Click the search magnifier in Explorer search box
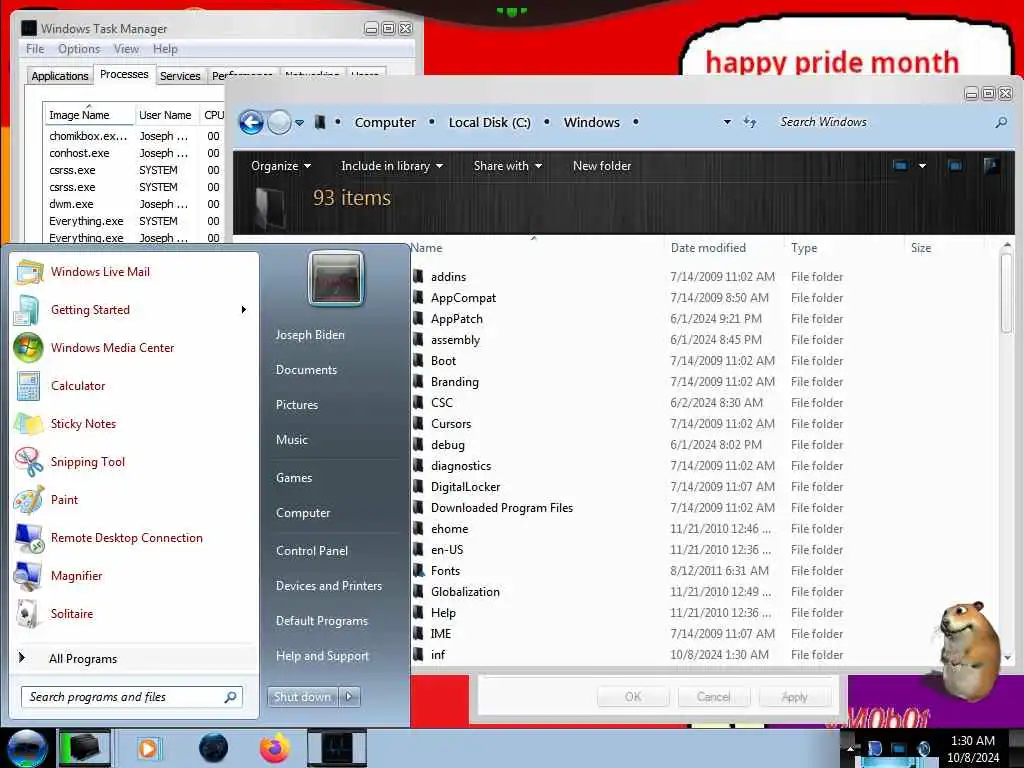 (x=1000, y=122)
